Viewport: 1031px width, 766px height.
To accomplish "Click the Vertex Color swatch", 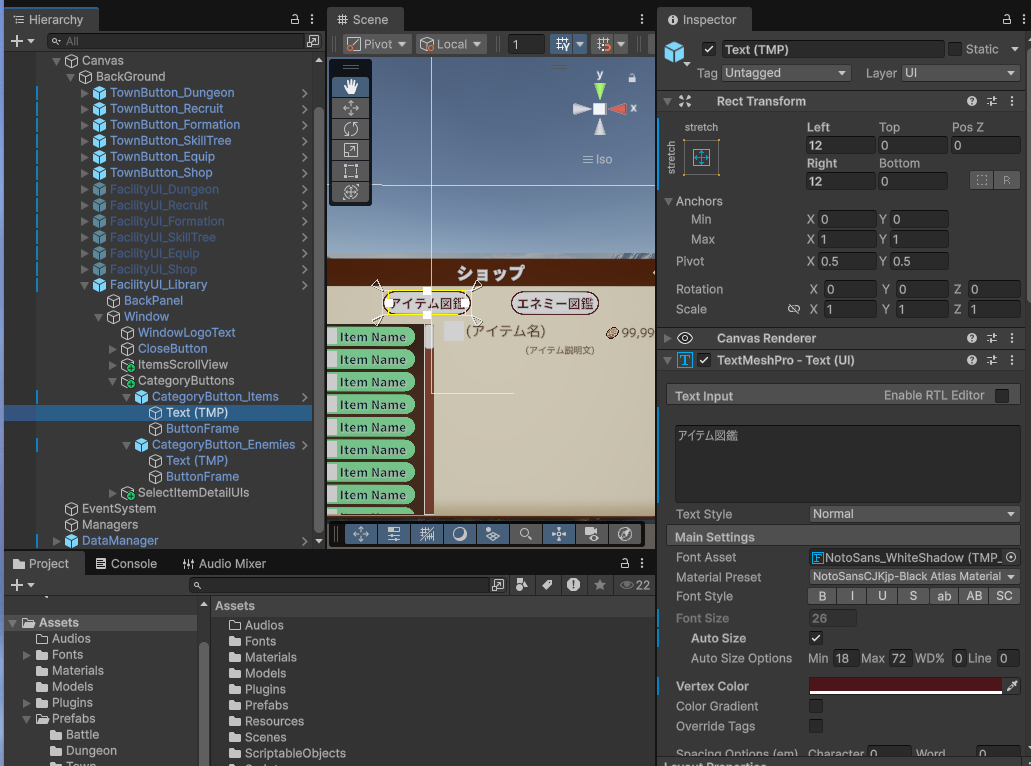I will point(904,686).
